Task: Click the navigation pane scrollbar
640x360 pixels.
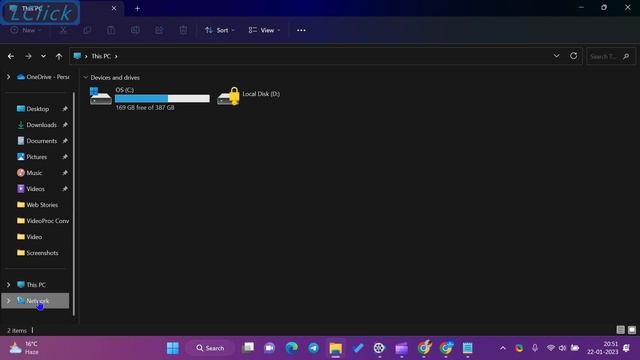Action: coord(74,204)
